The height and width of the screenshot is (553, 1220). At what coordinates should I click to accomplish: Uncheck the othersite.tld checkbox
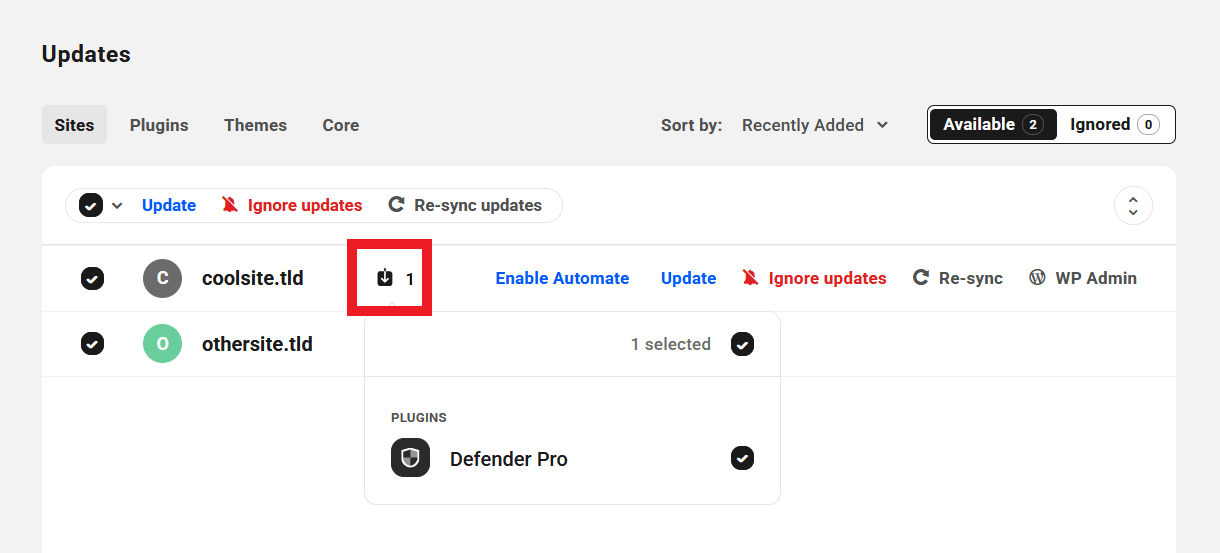[92, 344]
